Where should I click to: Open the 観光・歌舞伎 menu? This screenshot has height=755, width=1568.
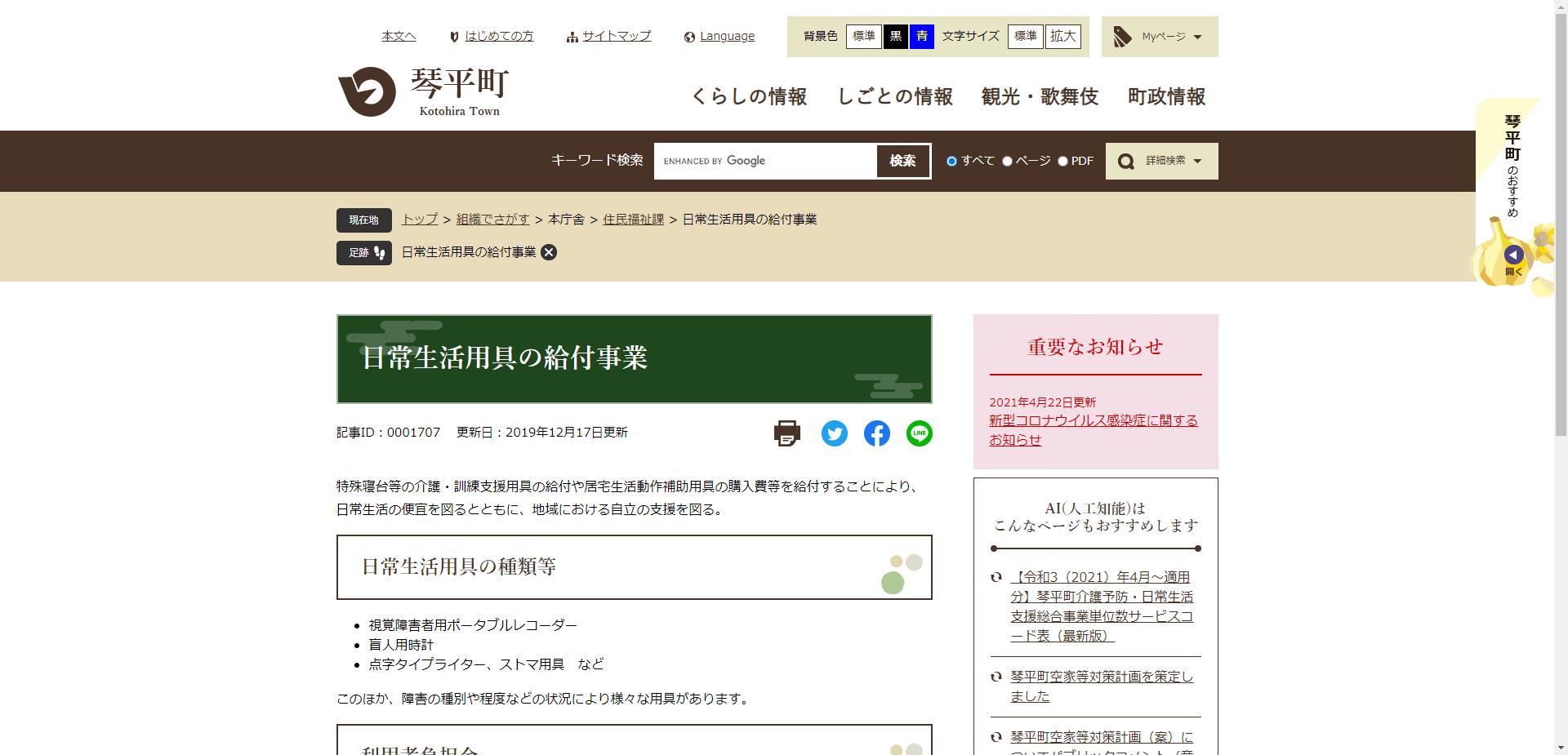click(x=1040, y=96)
